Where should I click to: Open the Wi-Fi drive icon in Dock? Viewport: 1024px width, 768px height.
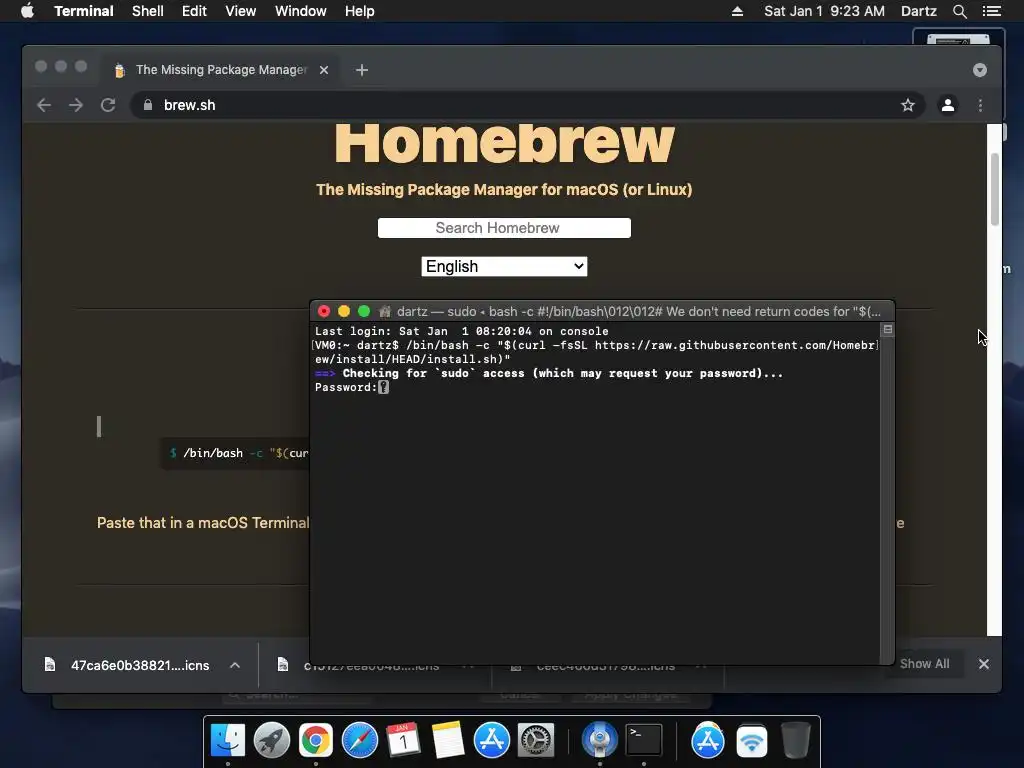752,741
